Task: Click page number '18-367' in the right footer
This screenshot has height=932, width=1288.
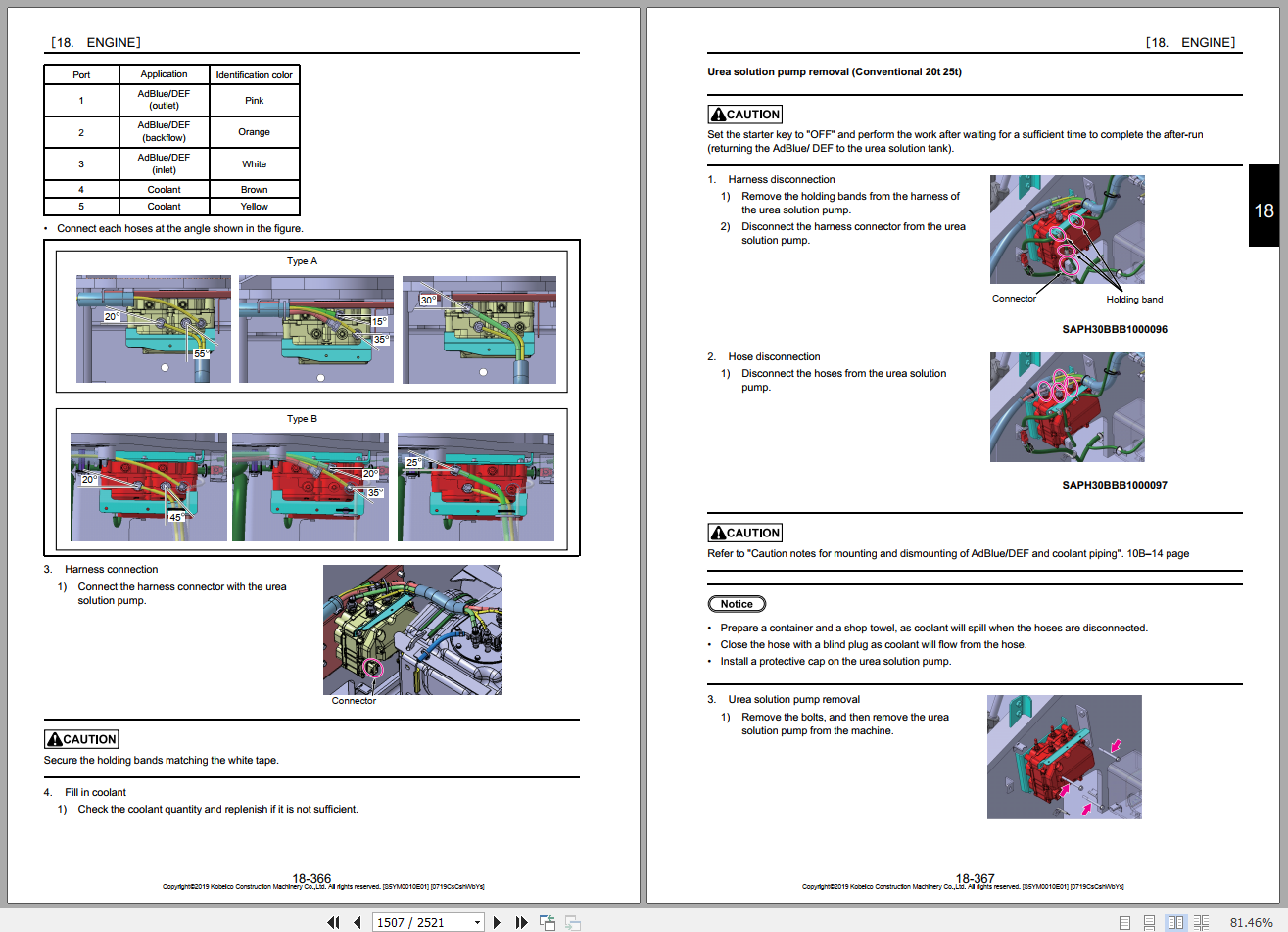Action: pos(975,878)
